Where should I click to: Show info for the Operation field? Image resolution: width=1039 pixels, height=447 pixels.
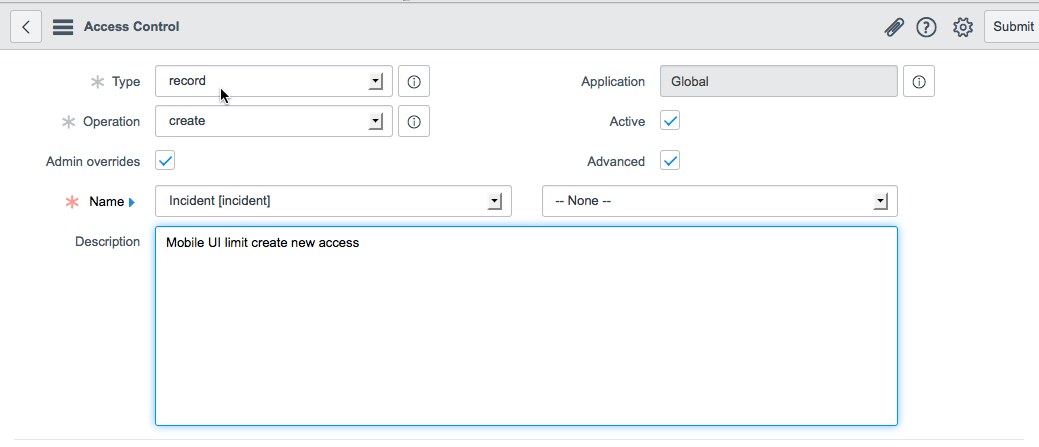(414, 121)
